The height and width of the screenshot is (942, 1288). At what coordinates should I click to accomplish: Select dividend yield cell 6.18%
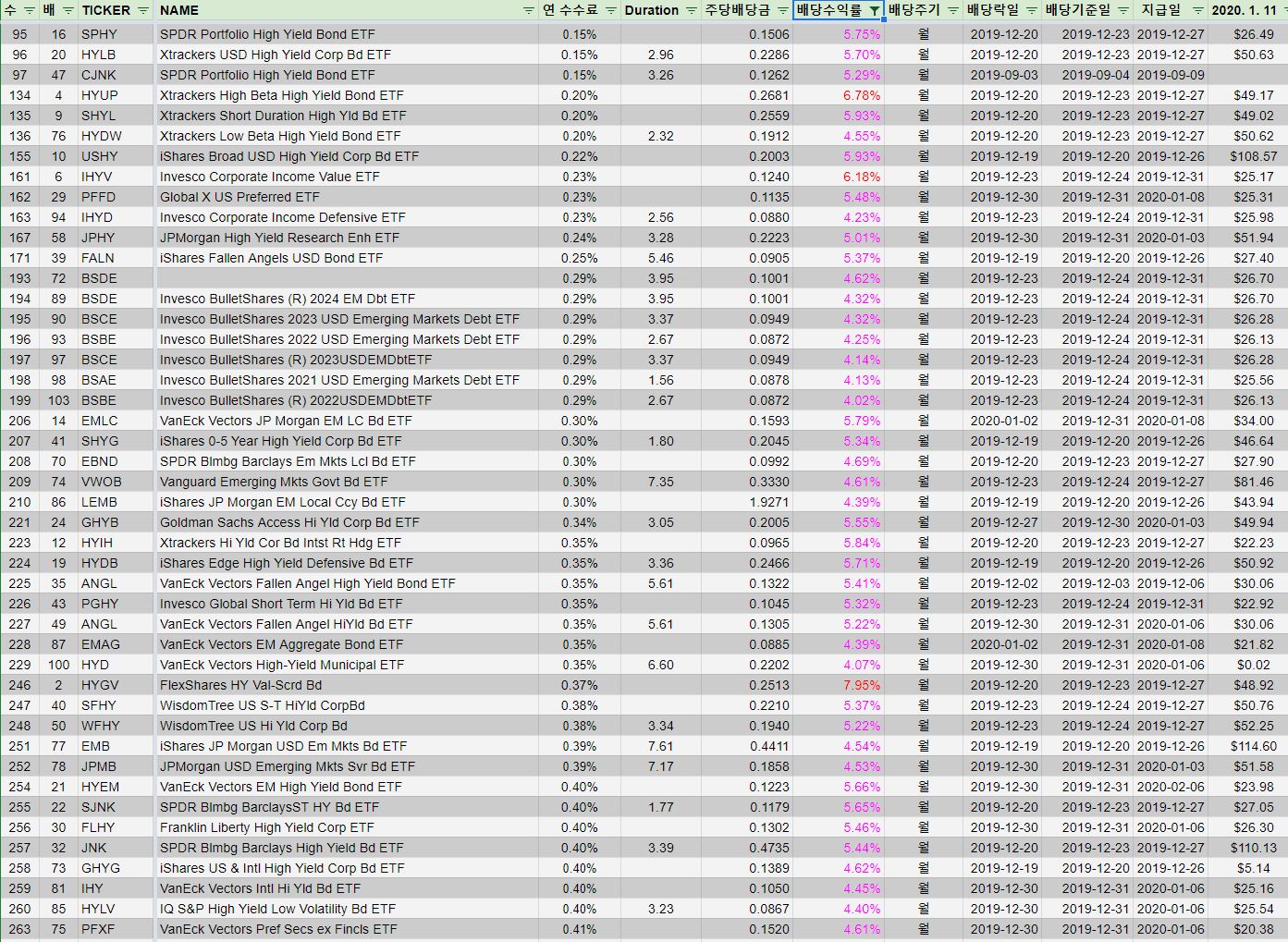pyautogui.click(x=839, y=177)
